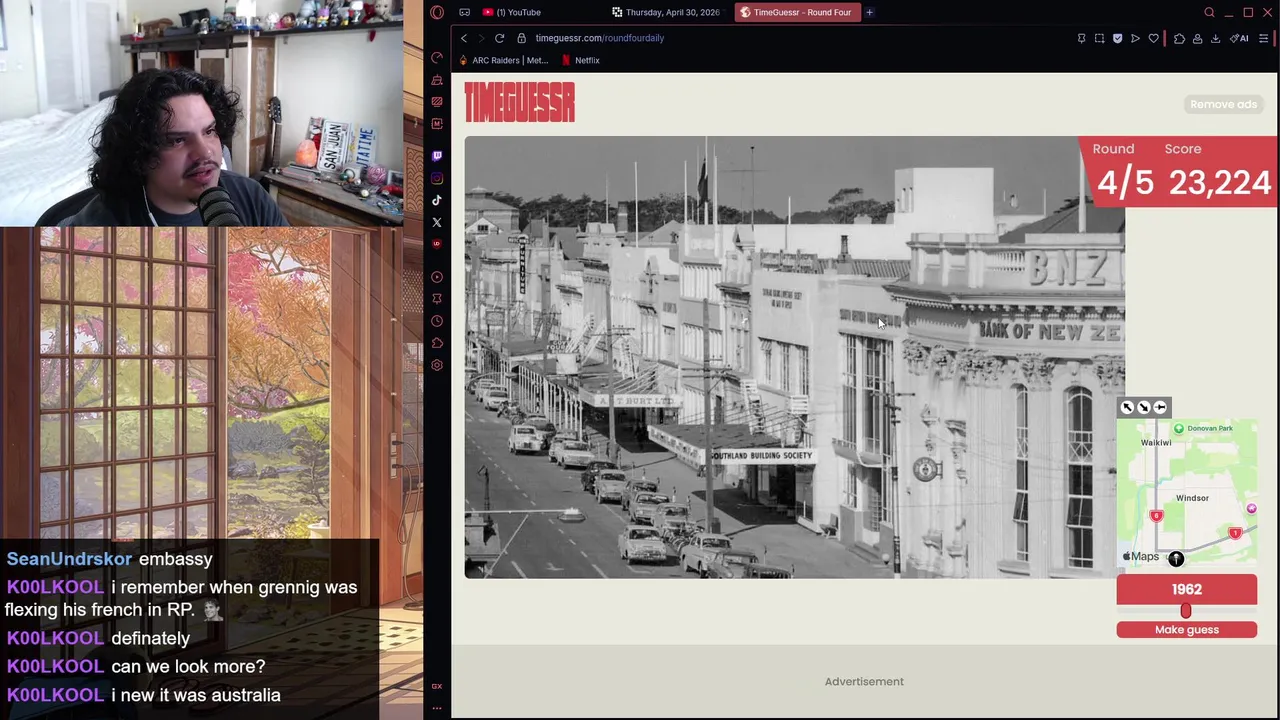
Task: Open pinboards in the sidebar
Action: point(437,299)
